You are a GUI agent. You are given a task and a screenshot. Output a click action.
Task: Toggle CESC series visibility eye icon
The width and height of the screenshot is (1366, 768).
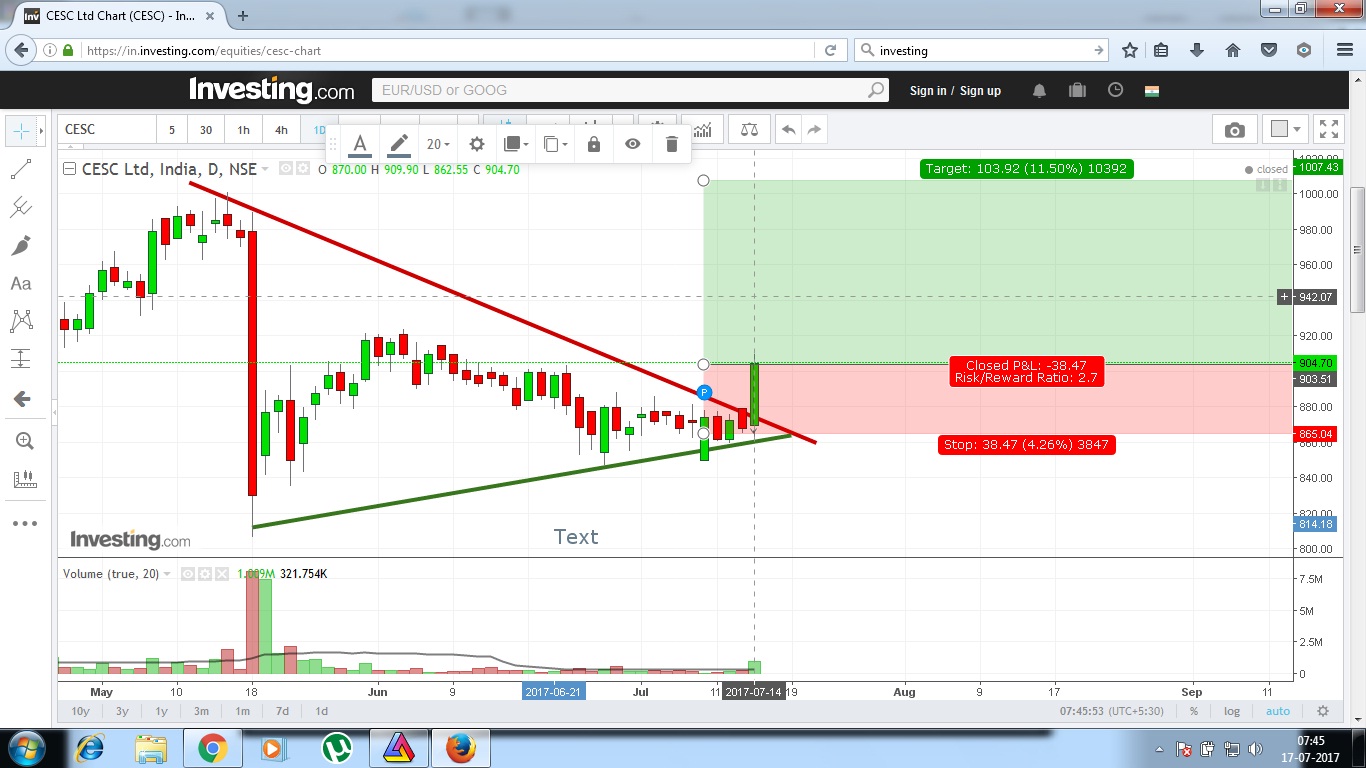[x=286, y=169]
